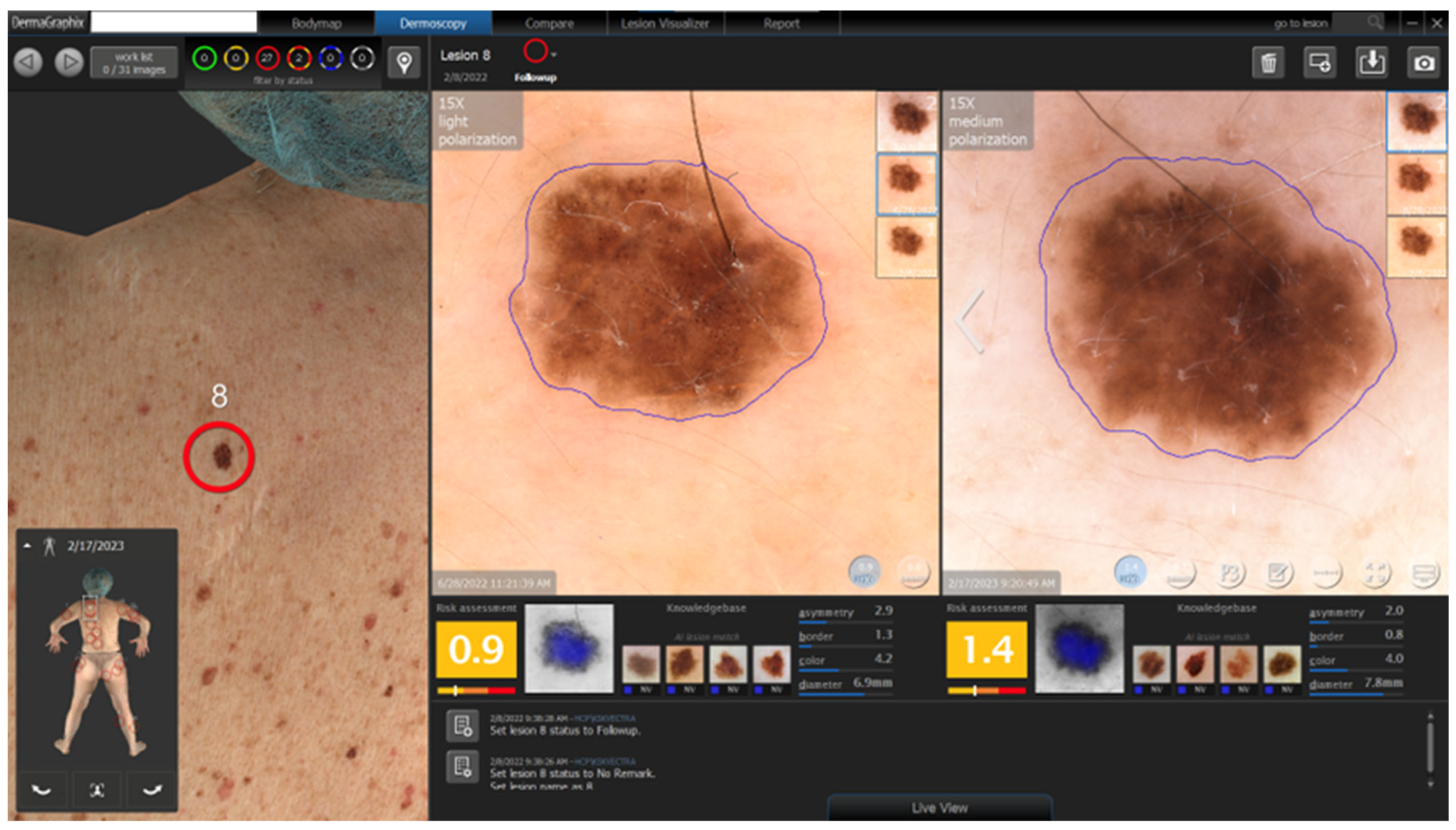
Task: Click the fullscreen expand icon on right image
Action: [x=1375, y=572]
